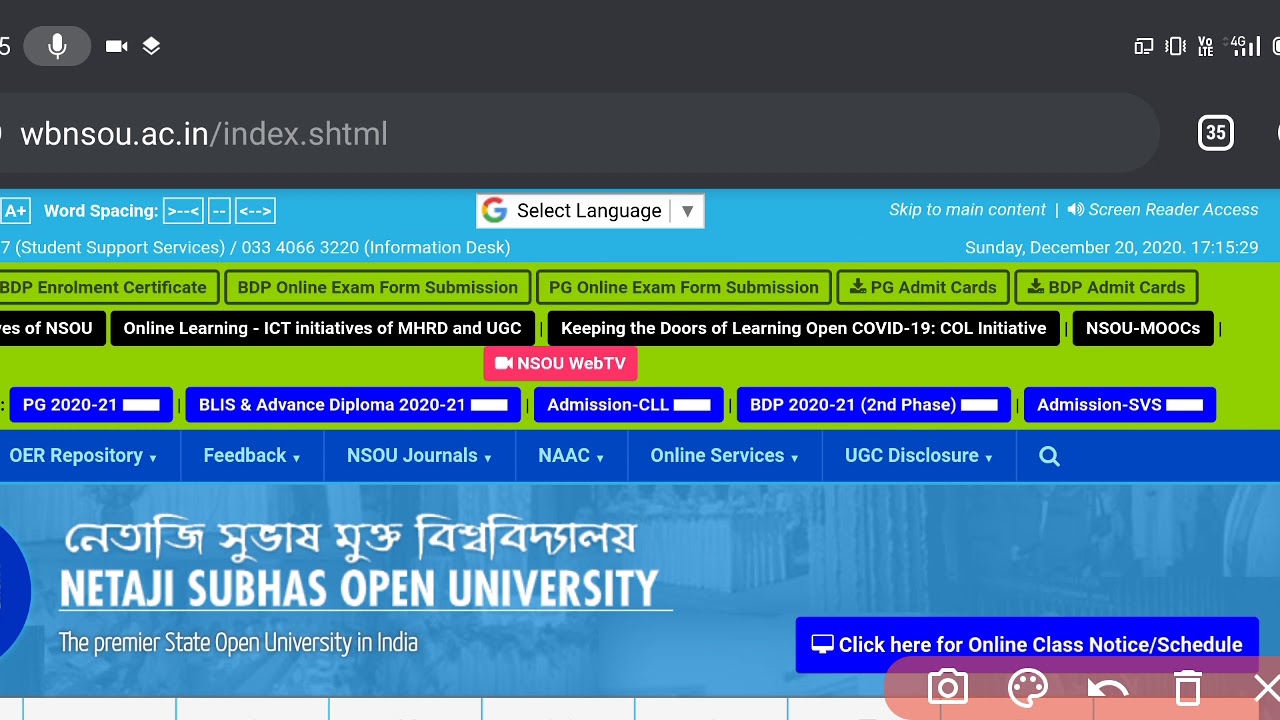
Task: Open the browser tab switcher showing 35
Action: tap(1215, 133)
